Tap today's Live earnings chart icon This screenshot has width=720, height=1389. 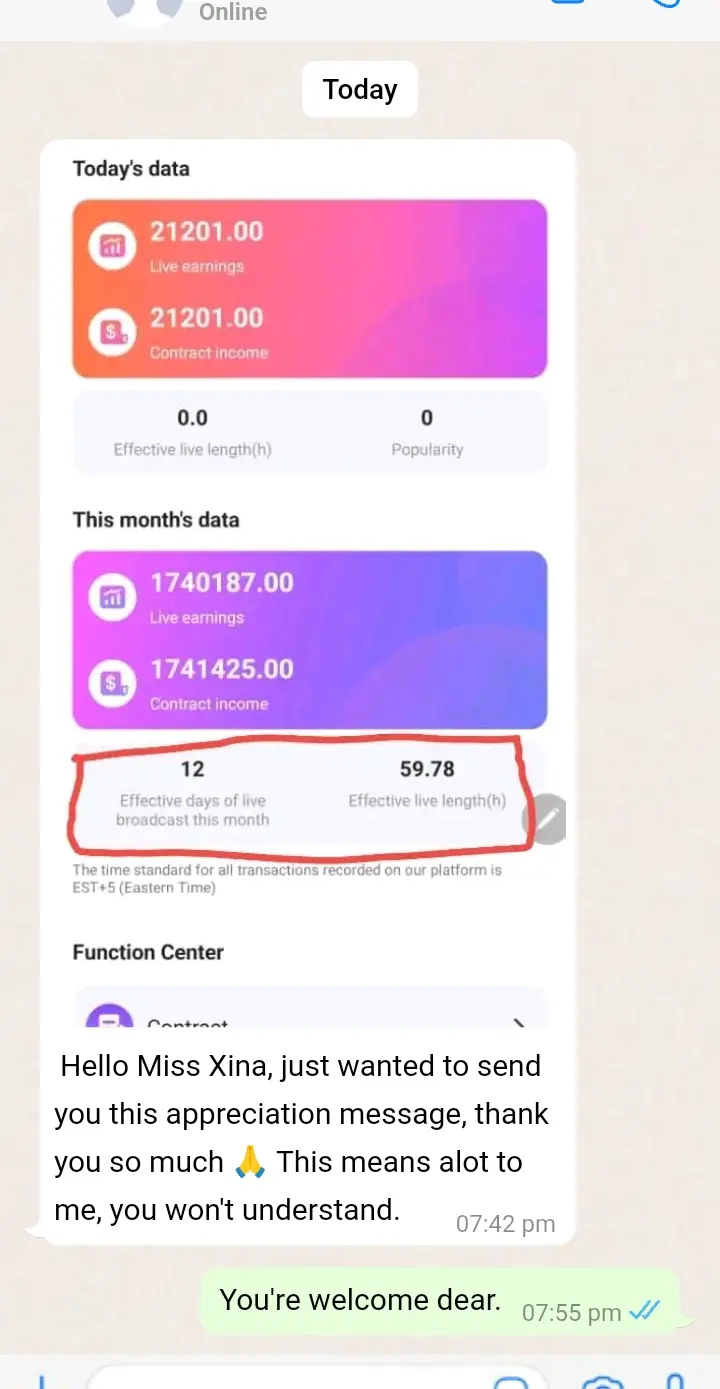click(x=113, y=247)
